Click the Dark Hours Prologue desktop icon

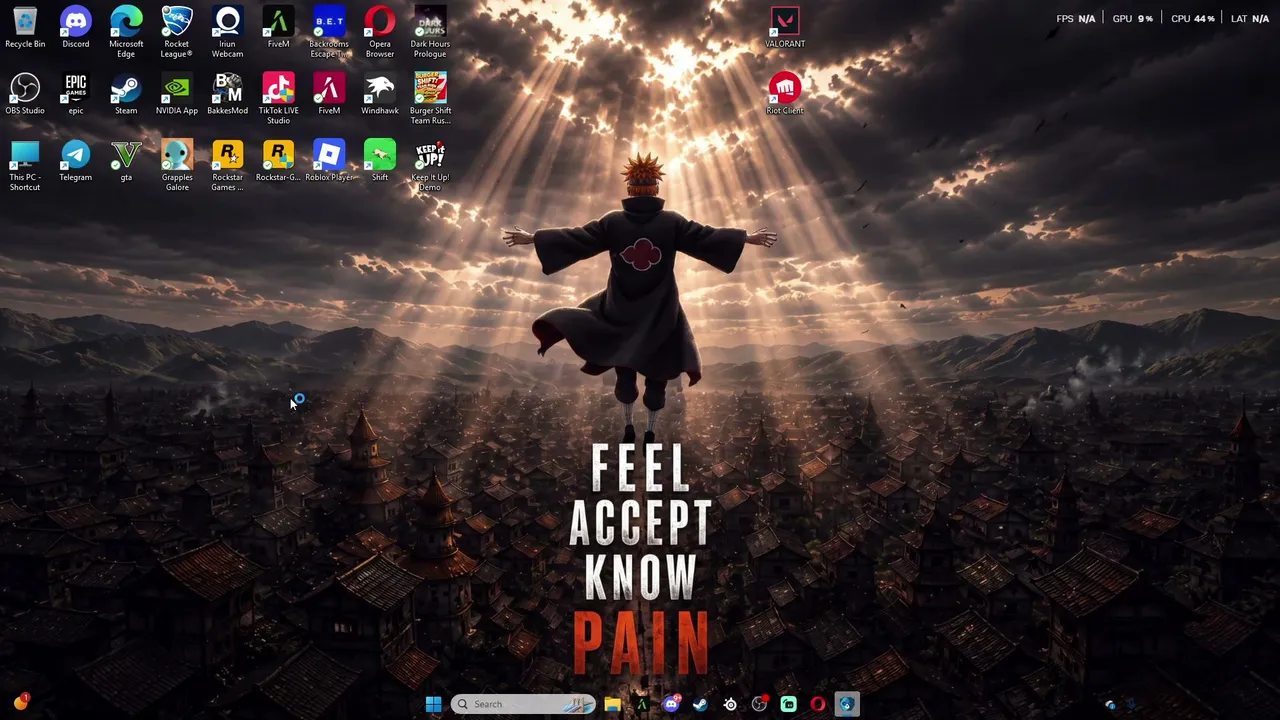(430, 32)
